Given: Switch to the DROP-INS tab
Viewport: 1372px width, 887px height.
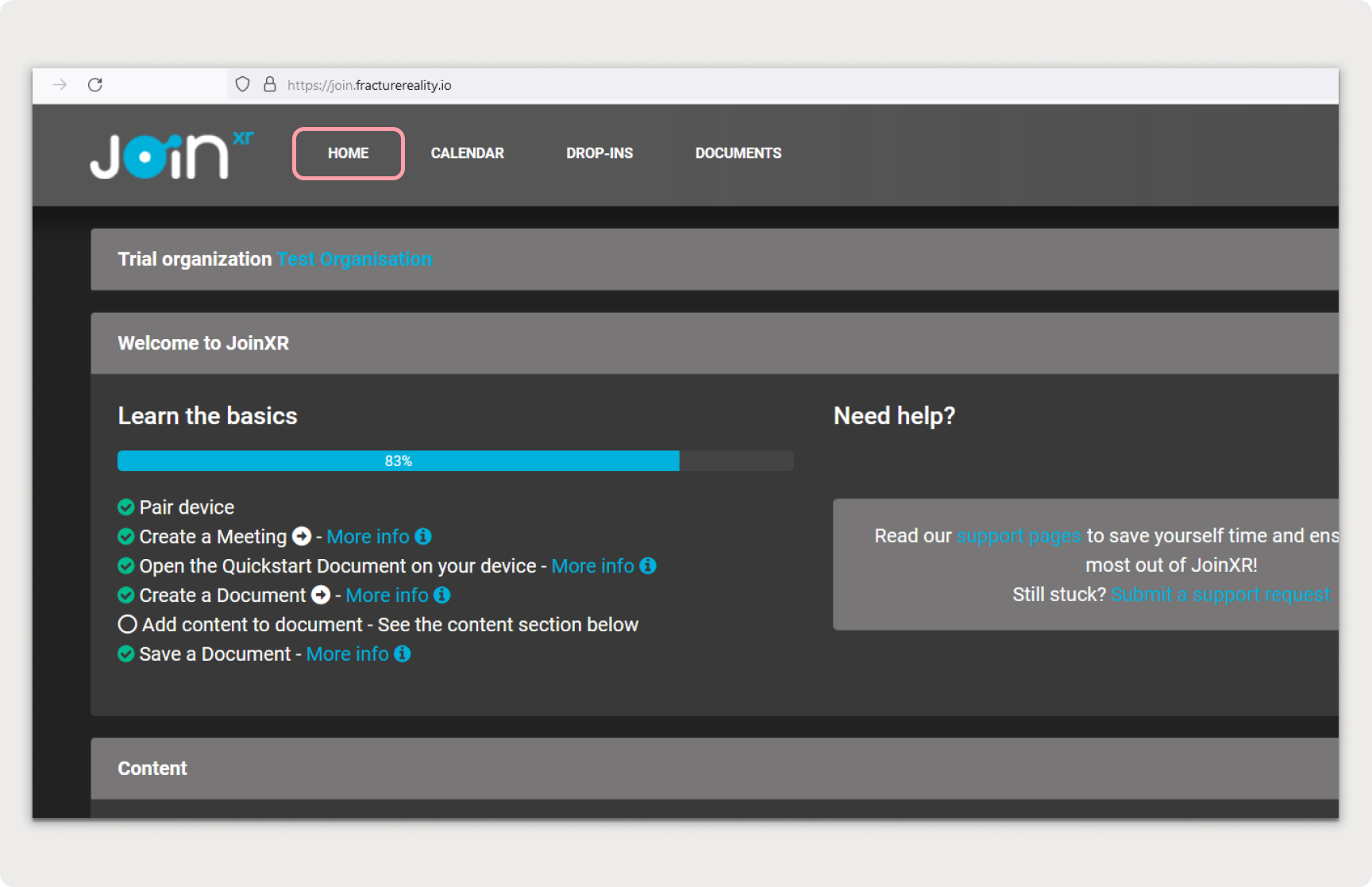Looking at the screenshot, I should pyautogui.click(x=599, y=153).
